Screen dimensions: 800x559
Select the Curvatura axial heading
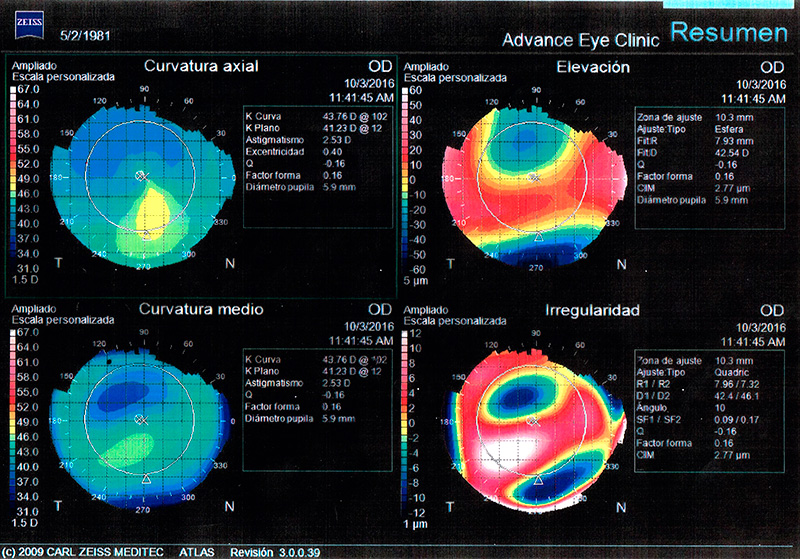(201, 67)
